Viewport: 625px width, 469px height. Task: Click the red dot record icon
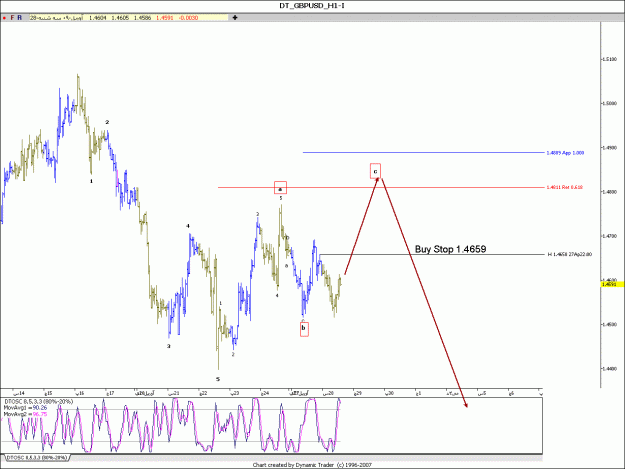[x=4, y=18]
